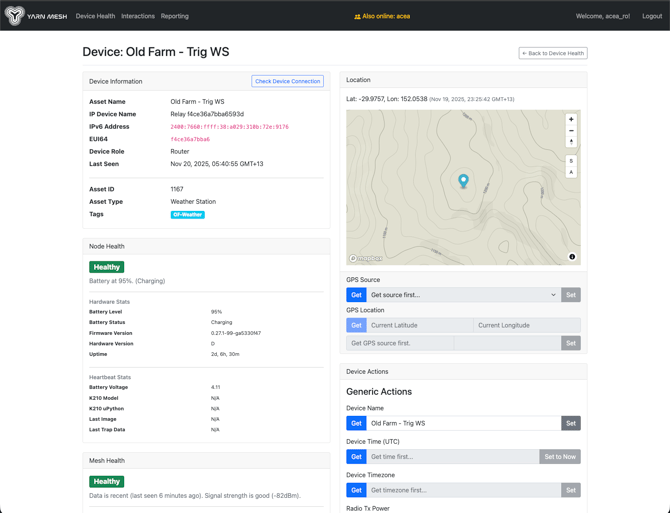The image size is (670, 513).
Task: Click the device location pin on map
Action: (x=463, y=180)
